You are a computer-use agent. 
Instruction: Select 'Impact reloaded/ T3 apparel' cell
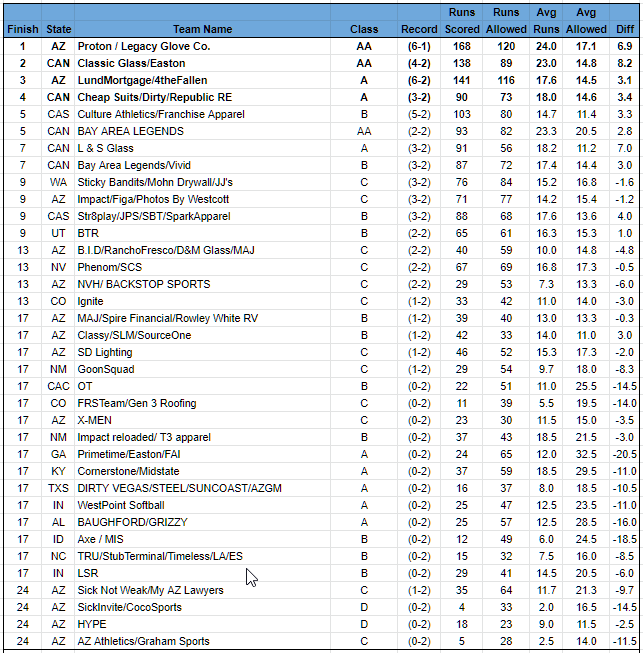tap(202, 437)
